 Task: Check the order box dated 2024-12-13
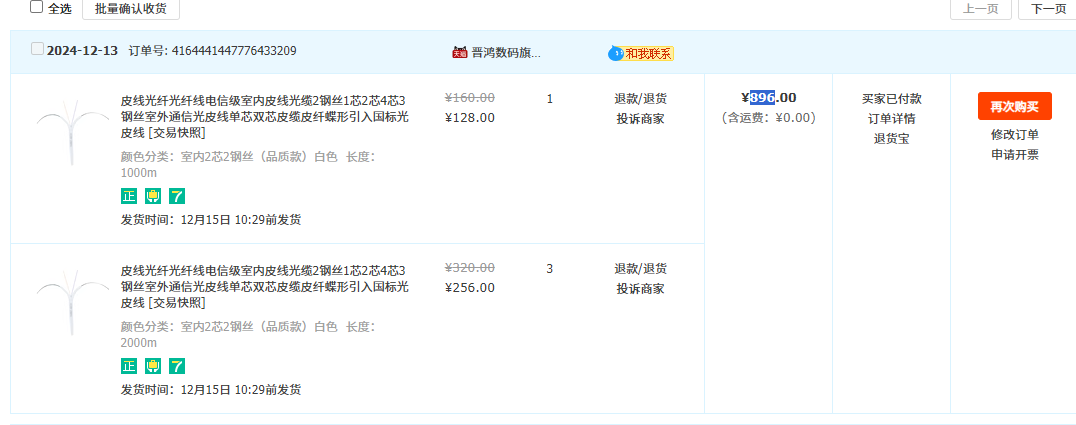37,49
